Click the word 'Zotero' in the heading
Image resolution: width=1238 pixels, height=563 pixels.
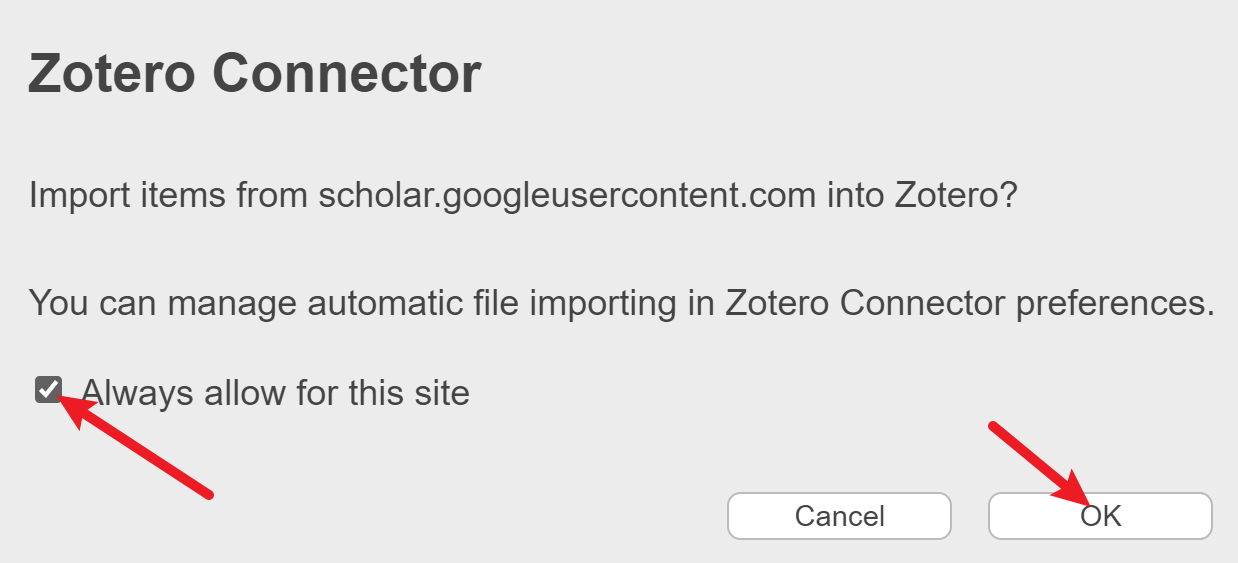[112, 74]
